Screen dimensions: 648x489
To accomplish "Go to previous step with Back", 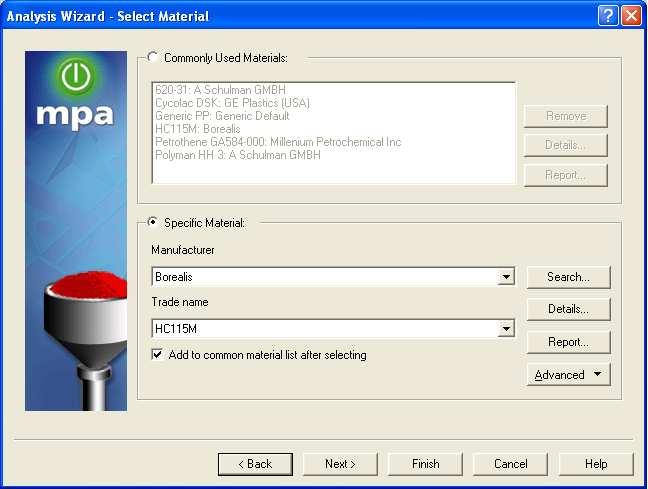I will point(255,464).
